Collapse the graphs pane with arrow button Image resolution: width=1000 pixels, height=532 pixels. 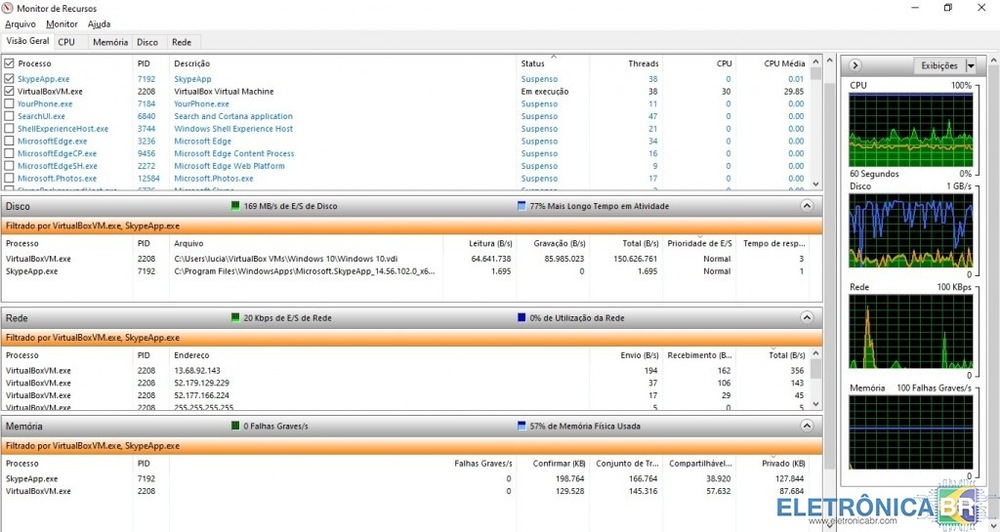856,66
